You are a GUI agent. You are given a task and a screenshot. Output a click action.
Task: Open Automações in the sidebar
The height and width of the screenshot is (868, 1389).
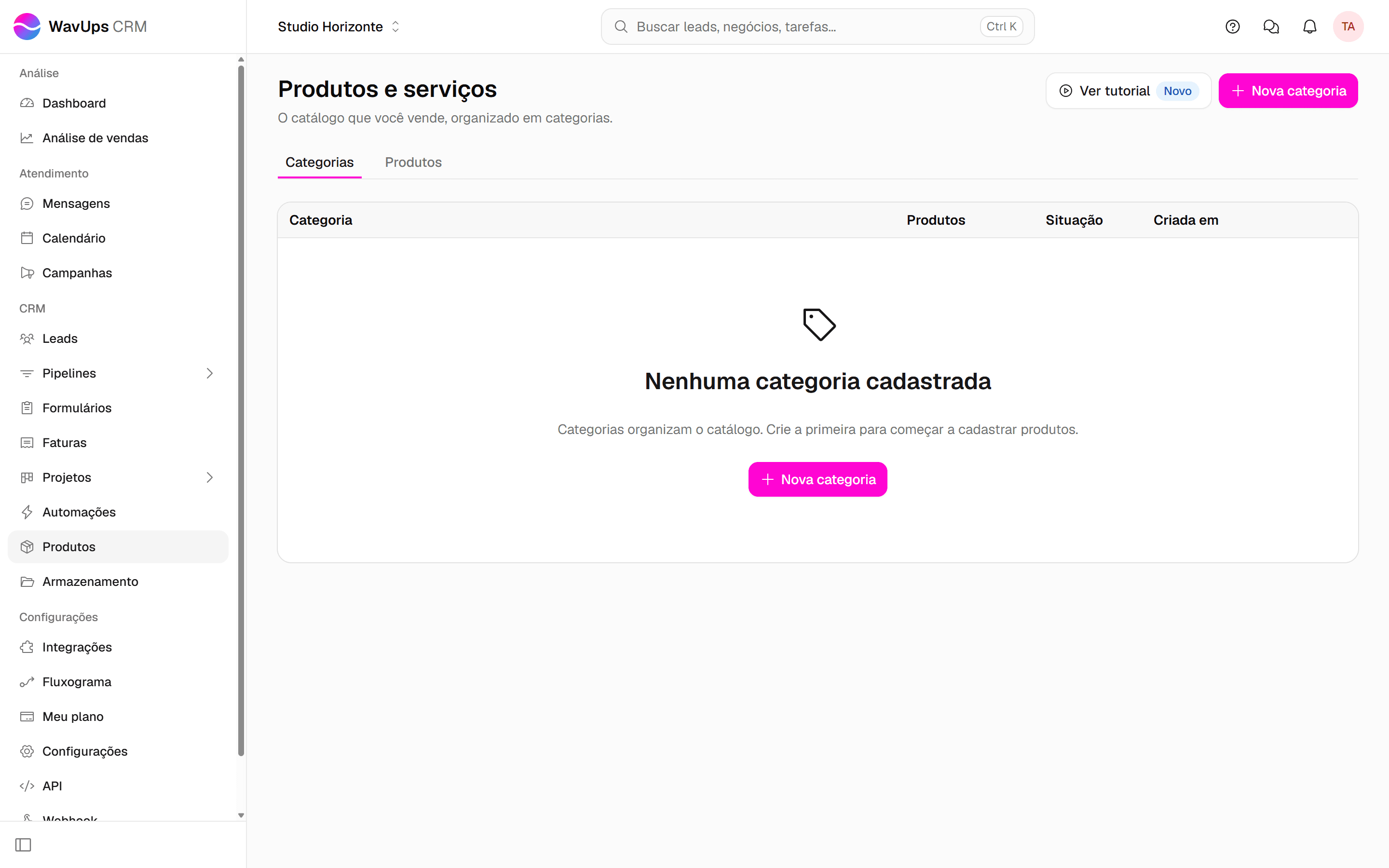click(x=118, y=512)
